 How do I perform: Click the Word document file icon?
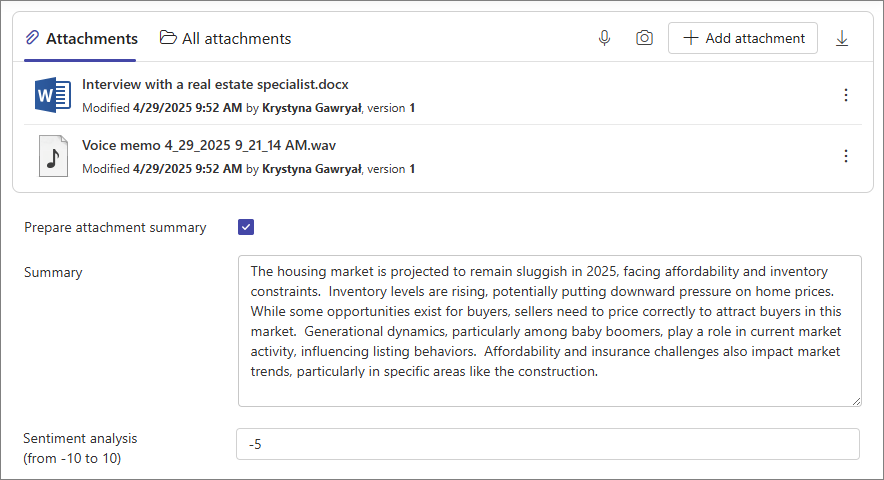52,95
